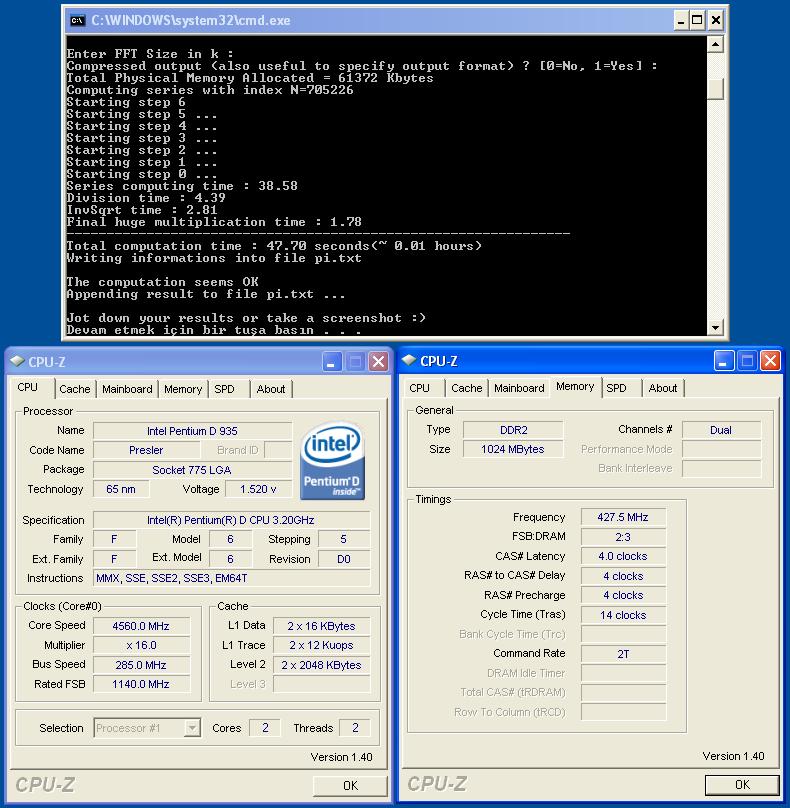Click OK in left CPU-Z window
Screen dimensions: 790x808
[x=350, y=785]
